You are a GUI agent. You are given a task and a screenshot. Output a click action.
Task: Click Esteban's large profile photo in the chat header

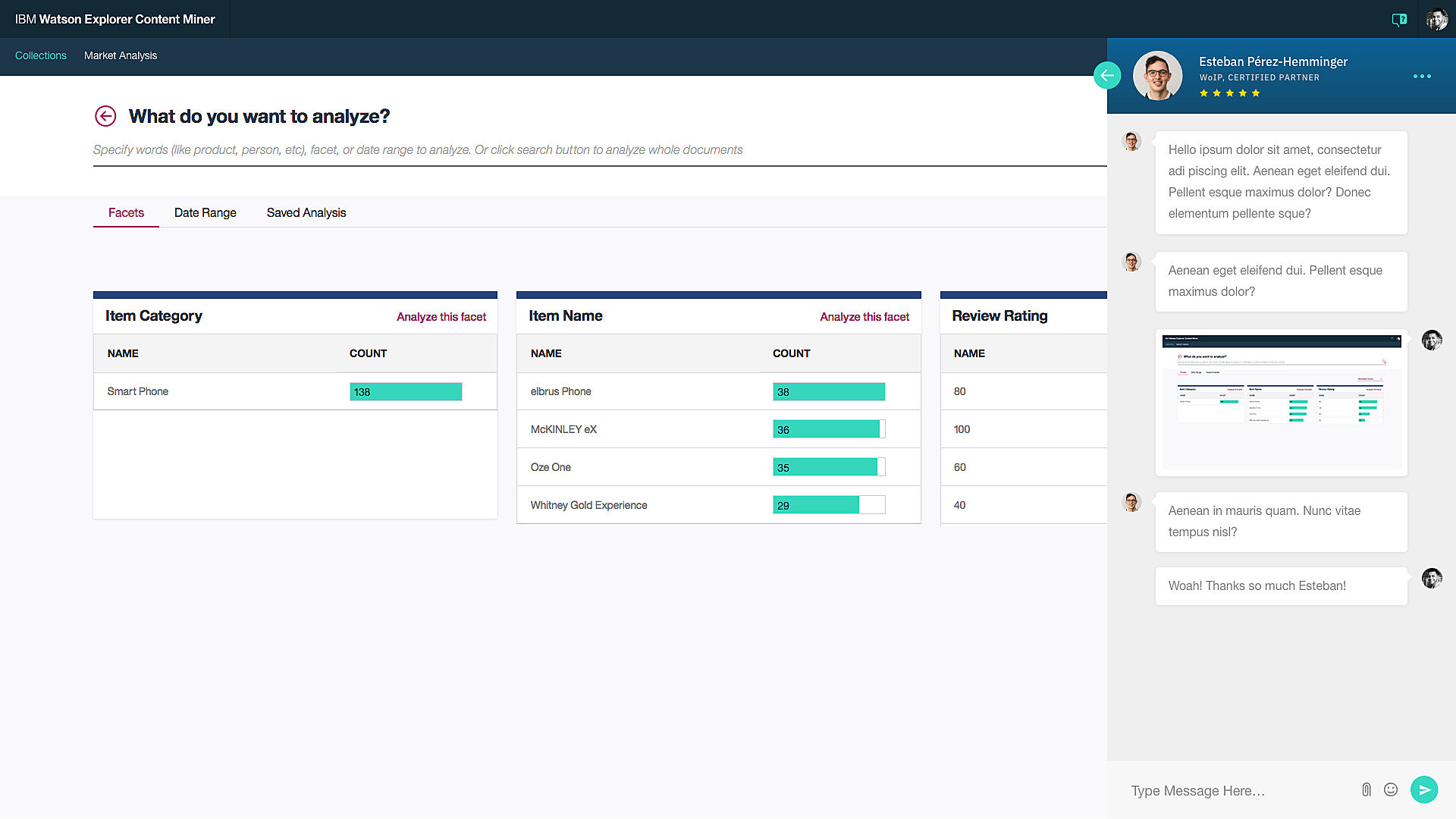(x=1157, y=75)
